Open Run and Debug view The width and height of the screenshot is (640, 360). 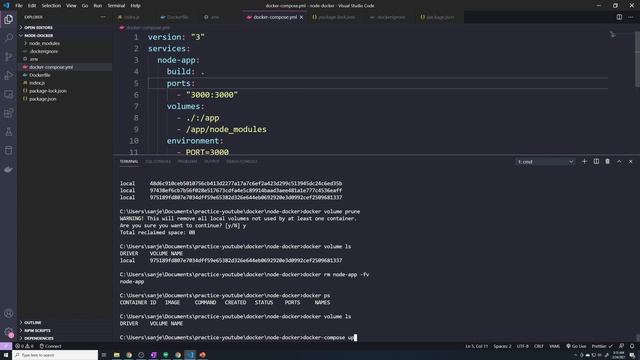pos(9,76)
